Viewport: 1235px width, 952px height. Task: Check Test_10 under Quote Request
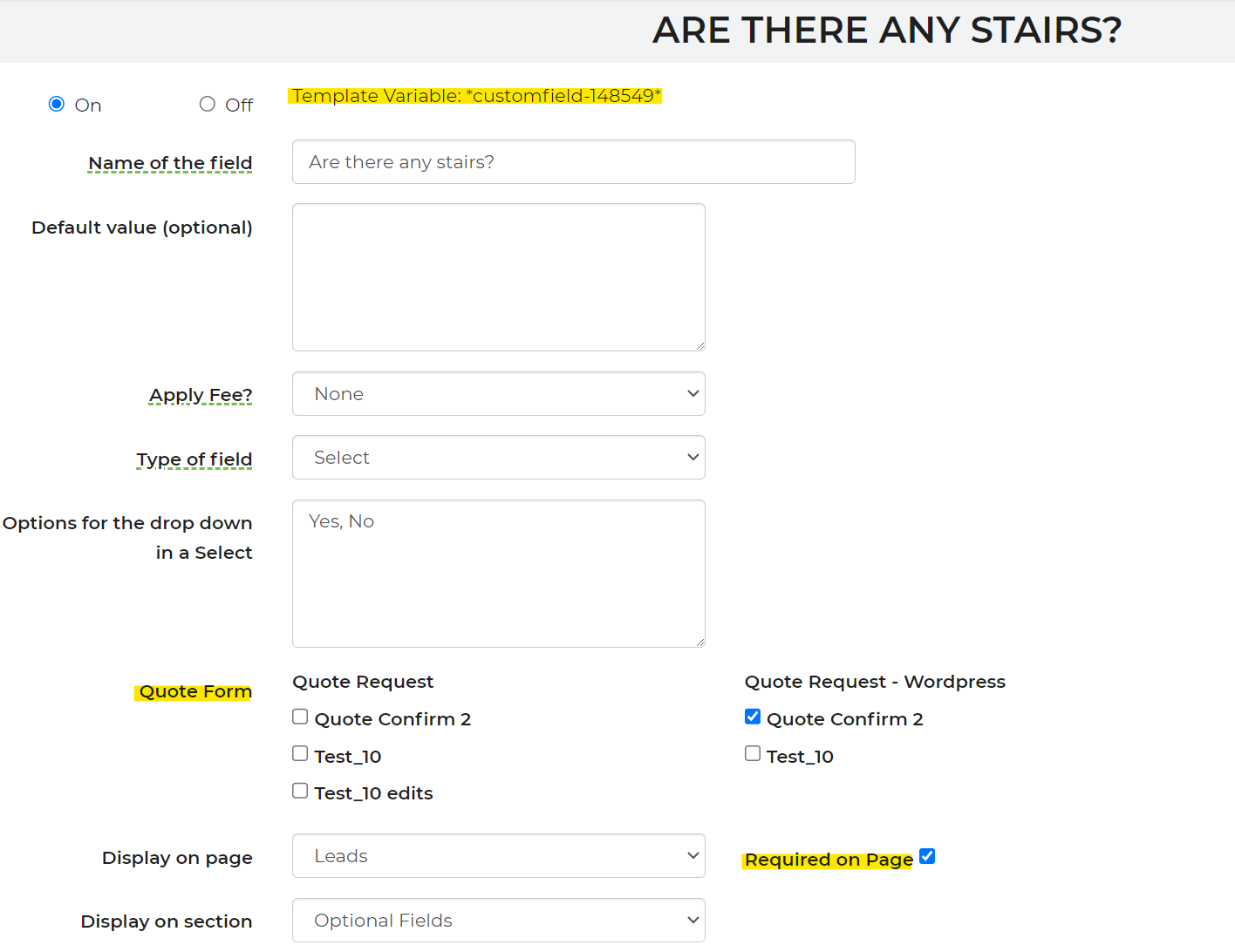pyautogui.click(x=300, y=753)
